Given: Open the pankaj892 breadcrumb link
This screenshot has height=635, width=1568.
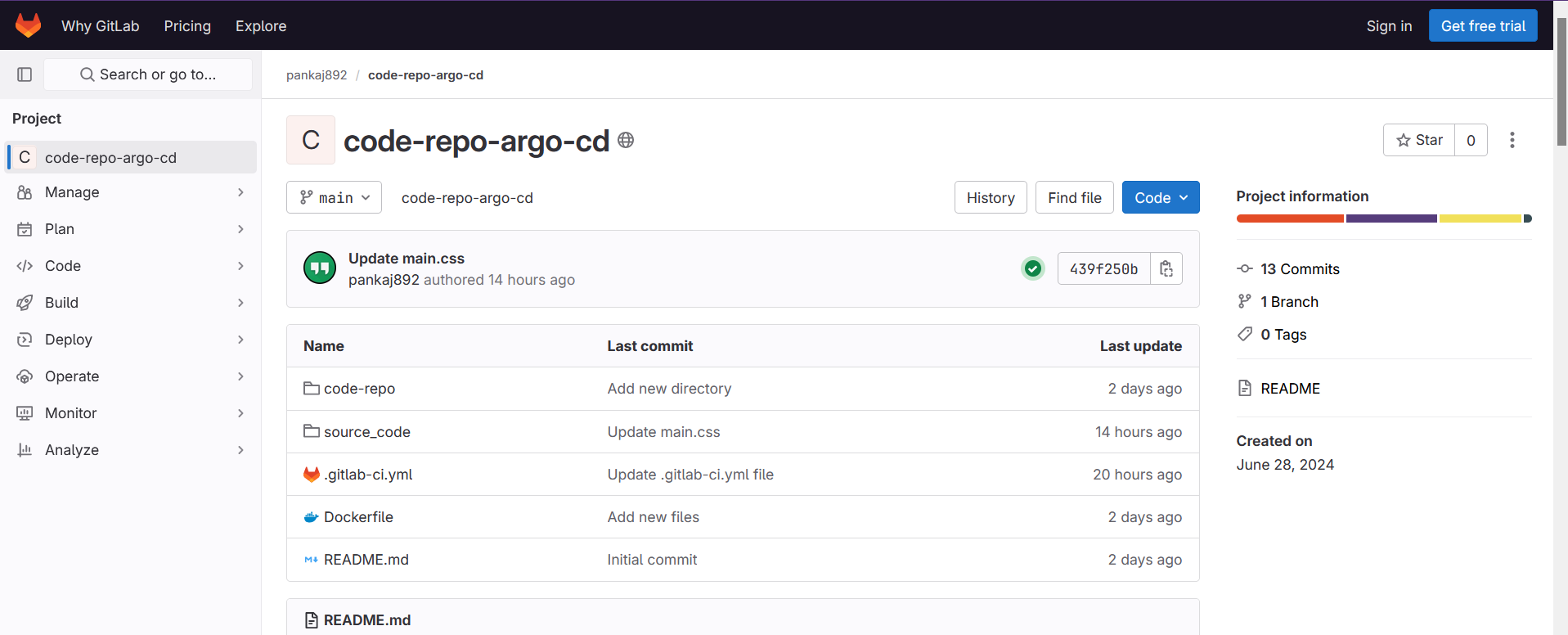Looking at the screenshot, I should point(317,74).
